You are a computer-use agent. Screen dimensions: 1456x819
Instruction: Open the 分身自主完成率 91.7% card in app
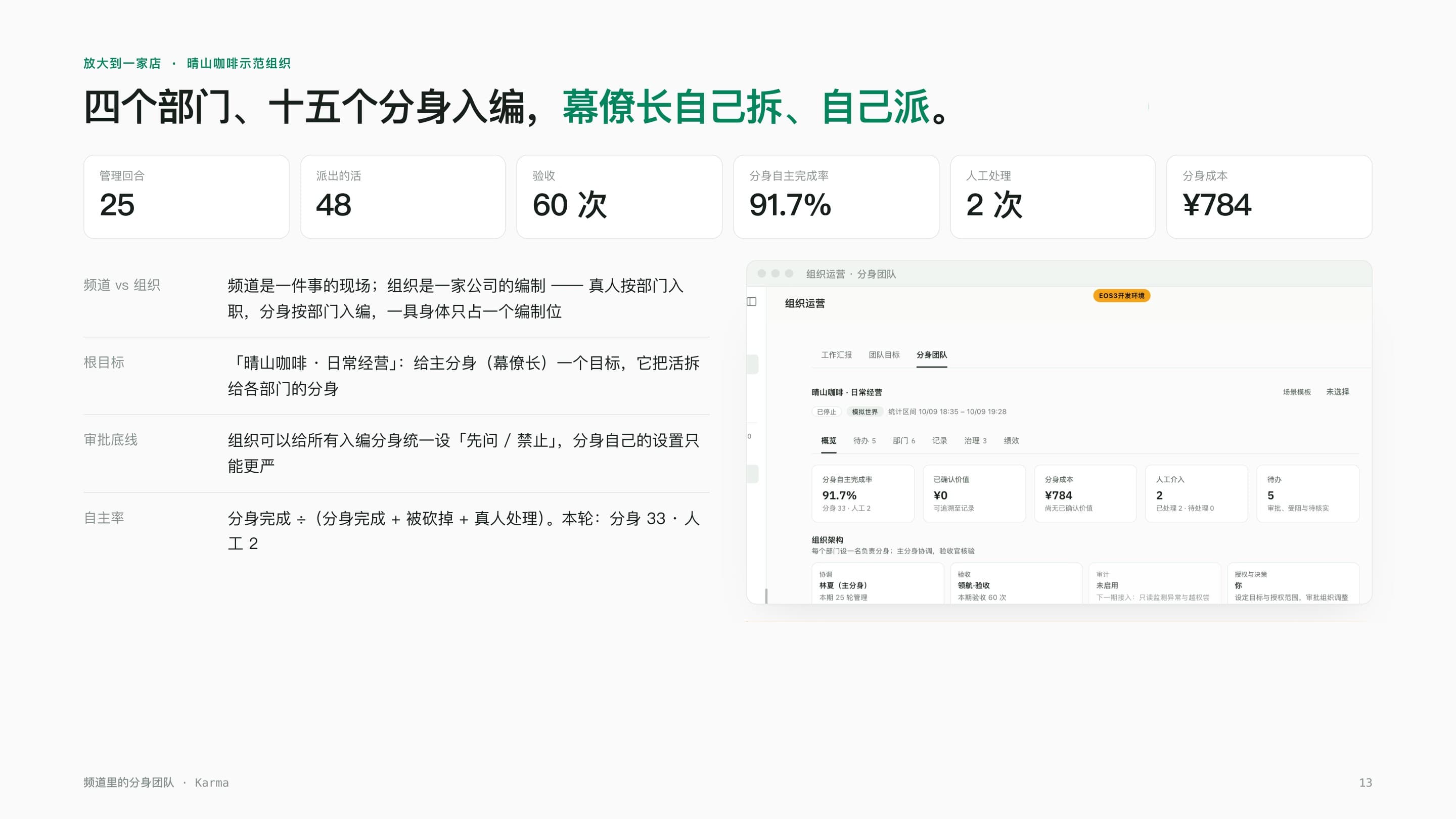862,493
